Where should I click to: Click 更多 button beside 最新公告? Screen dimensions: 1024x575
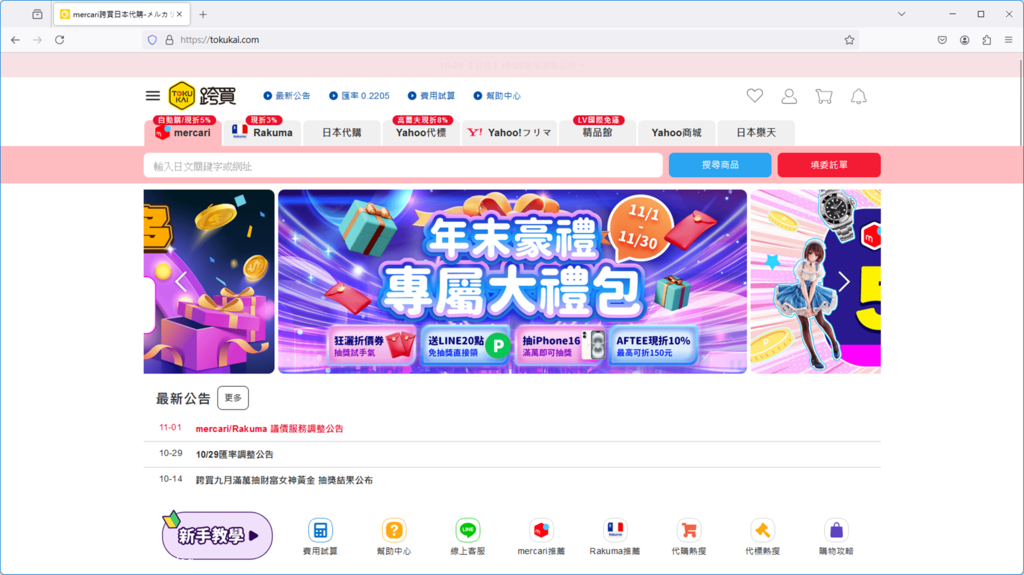(x=232, y=398)
